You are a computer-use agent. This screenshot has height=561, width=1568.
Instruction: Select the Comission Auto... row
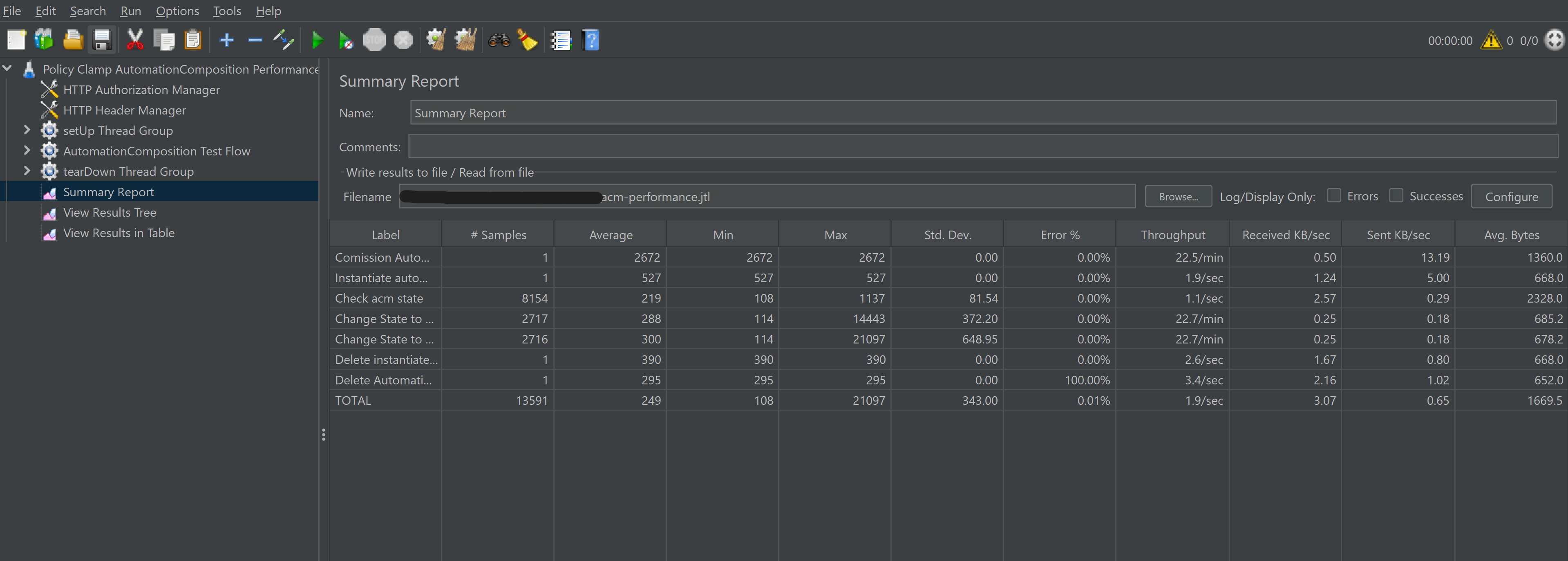948,257
